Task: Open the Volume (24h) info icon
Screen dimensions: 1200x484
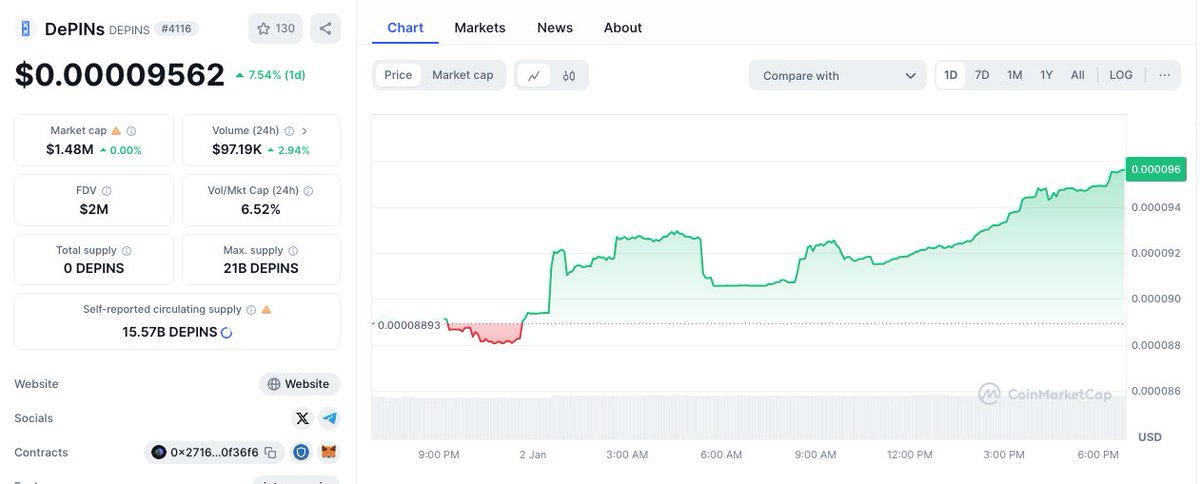Action: click(289, 131)
